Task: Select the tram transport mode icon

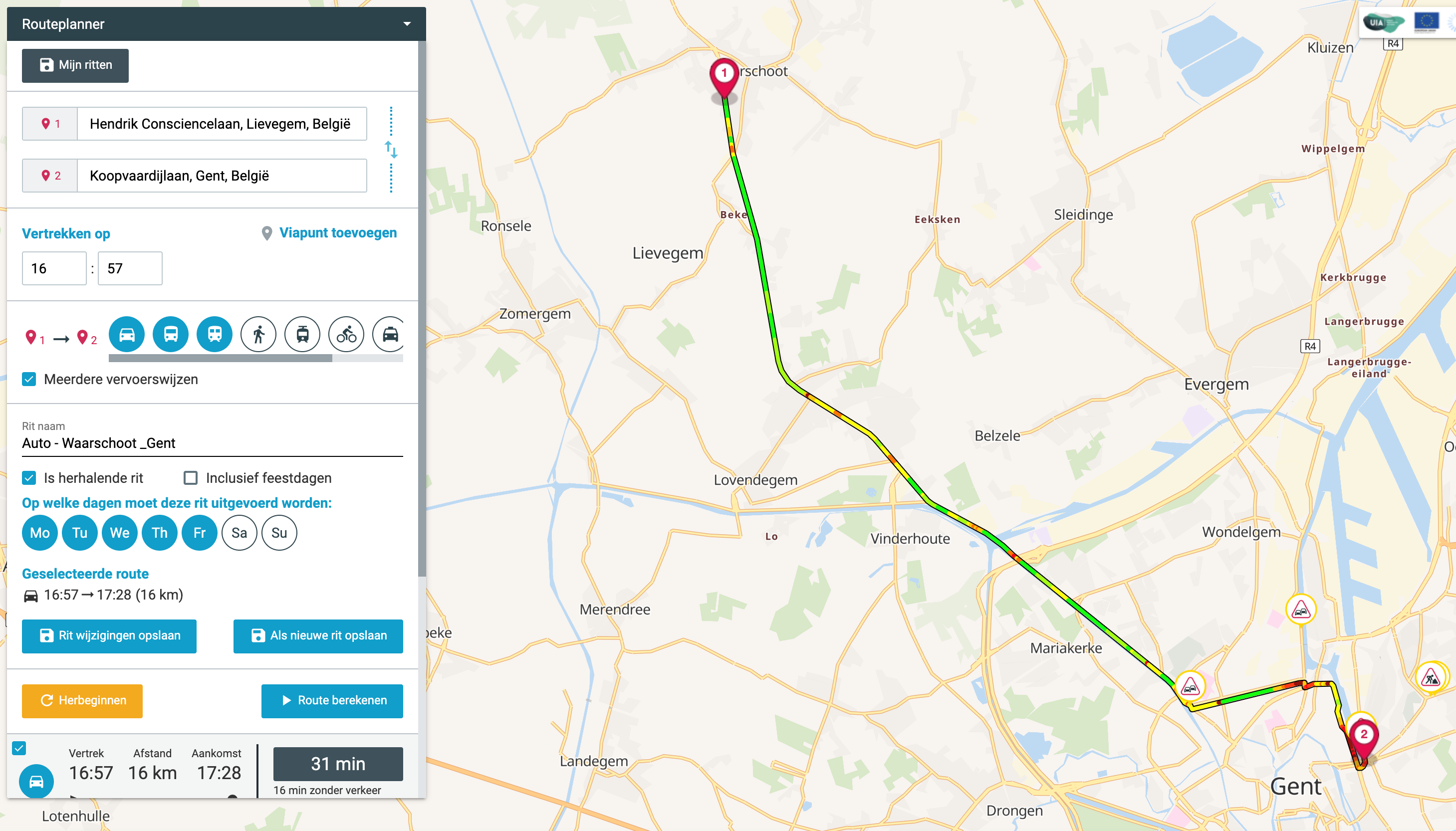Action: pos(302,335)
